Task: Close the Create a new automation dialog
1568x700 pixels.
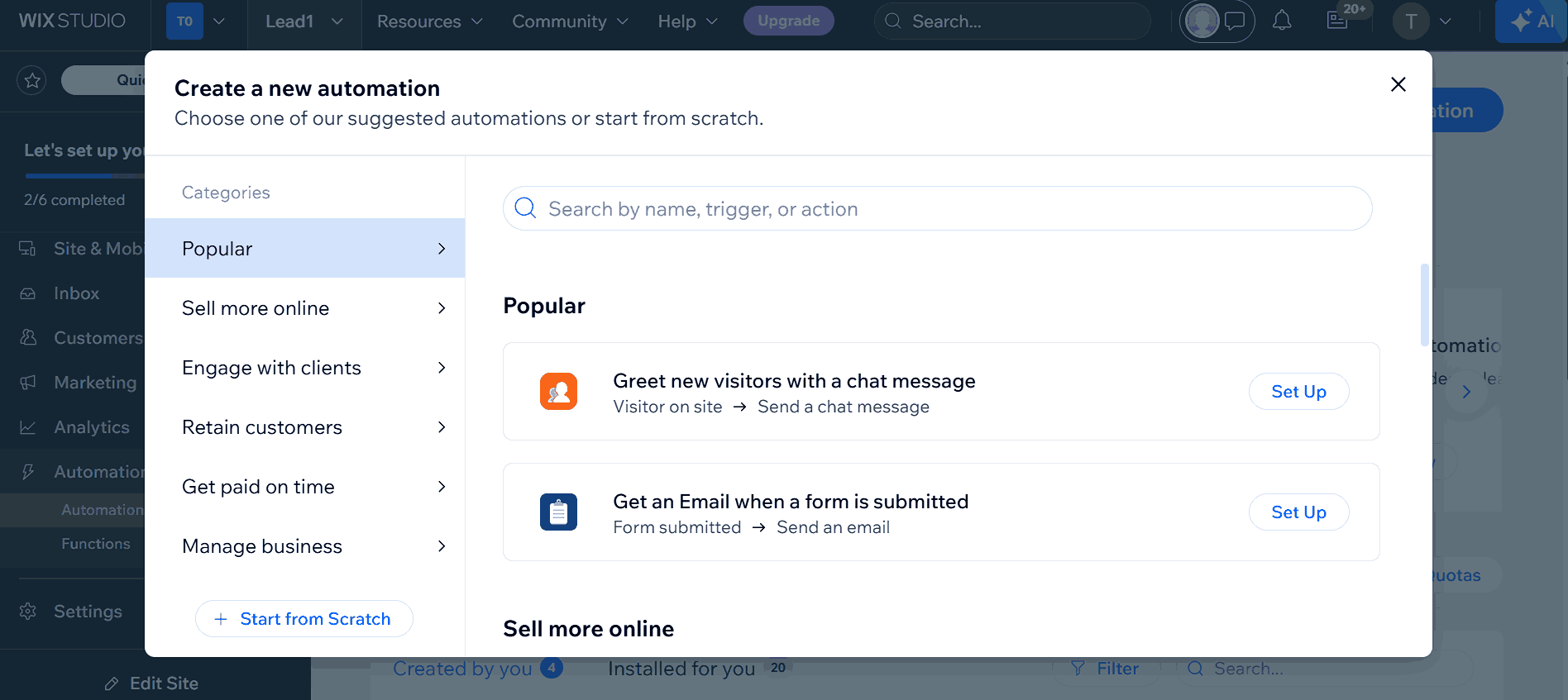Action: pos(1398,84)
